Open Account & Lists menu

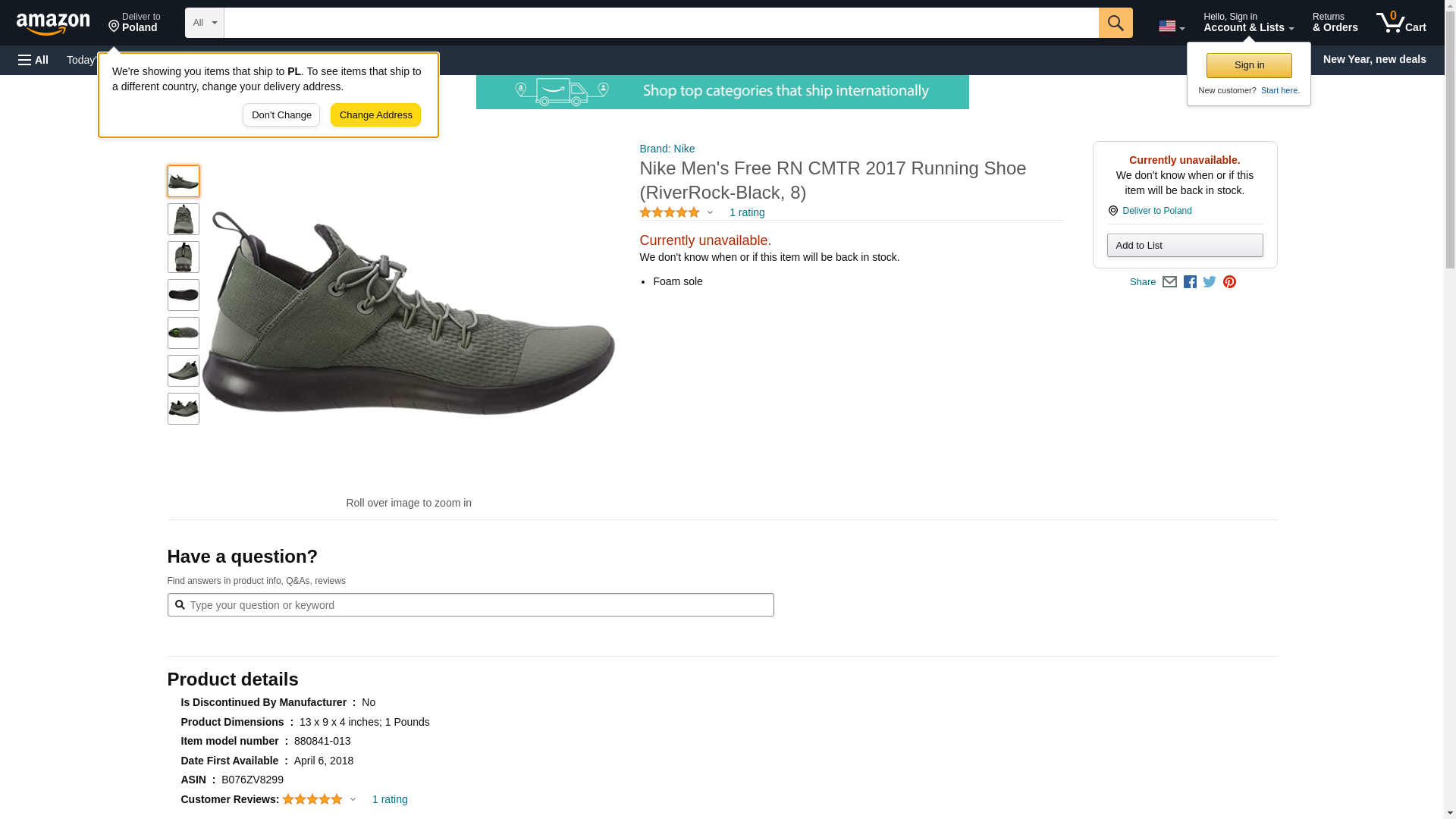click(1248, 23)
